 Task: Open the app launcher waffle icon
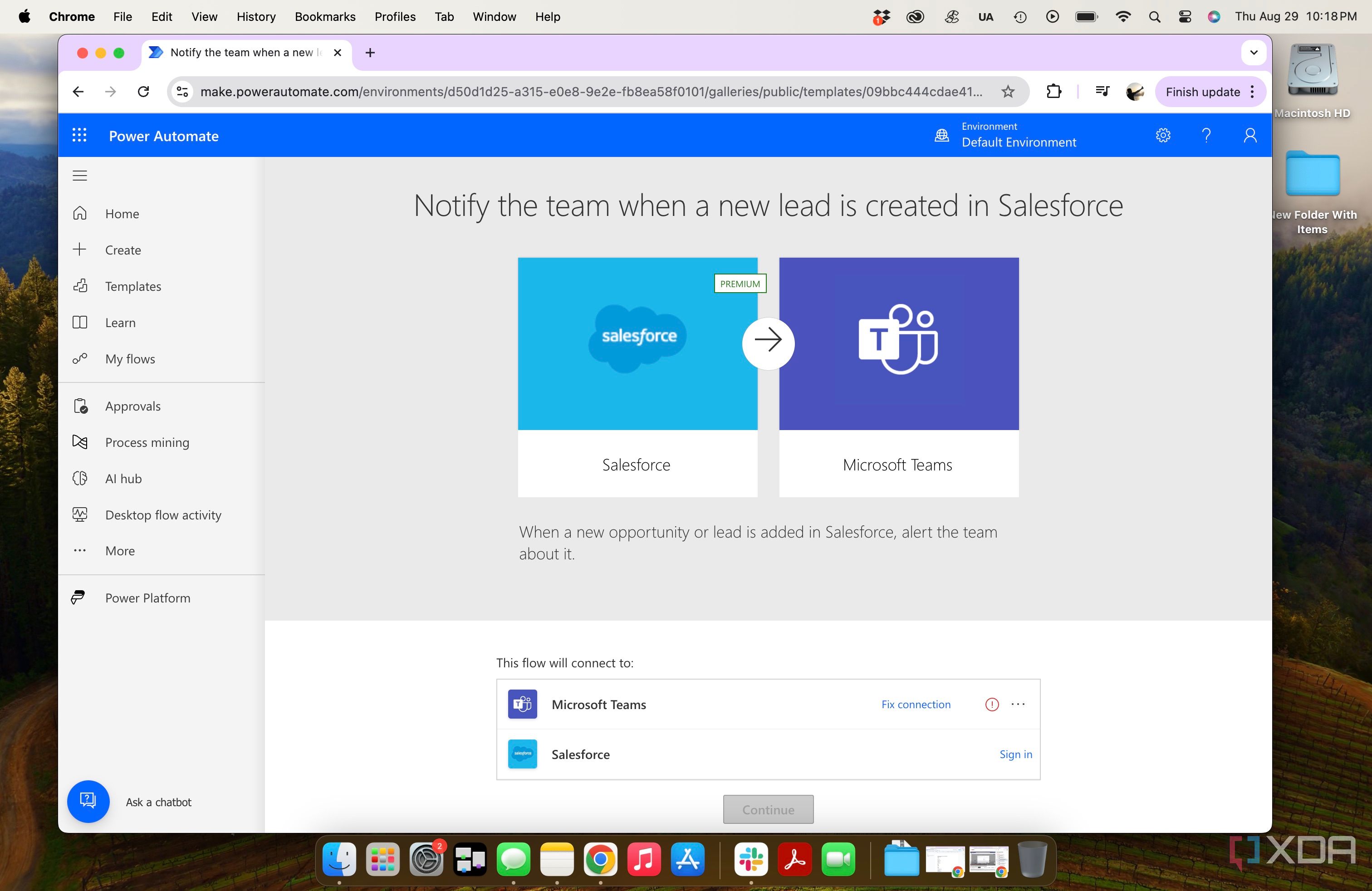coord(79,136)
